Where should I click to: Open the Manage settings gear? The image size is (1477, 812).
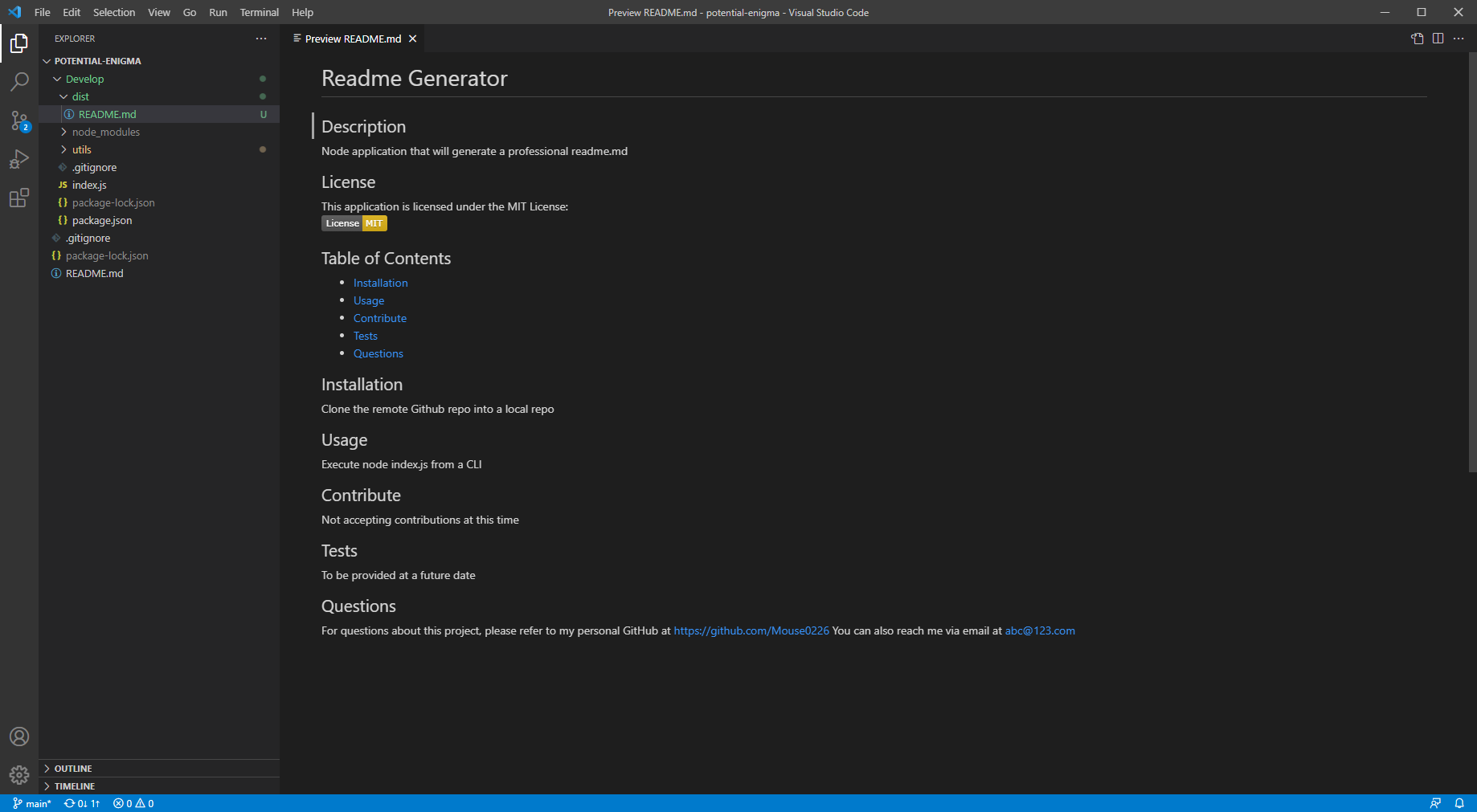coord(19,774)
